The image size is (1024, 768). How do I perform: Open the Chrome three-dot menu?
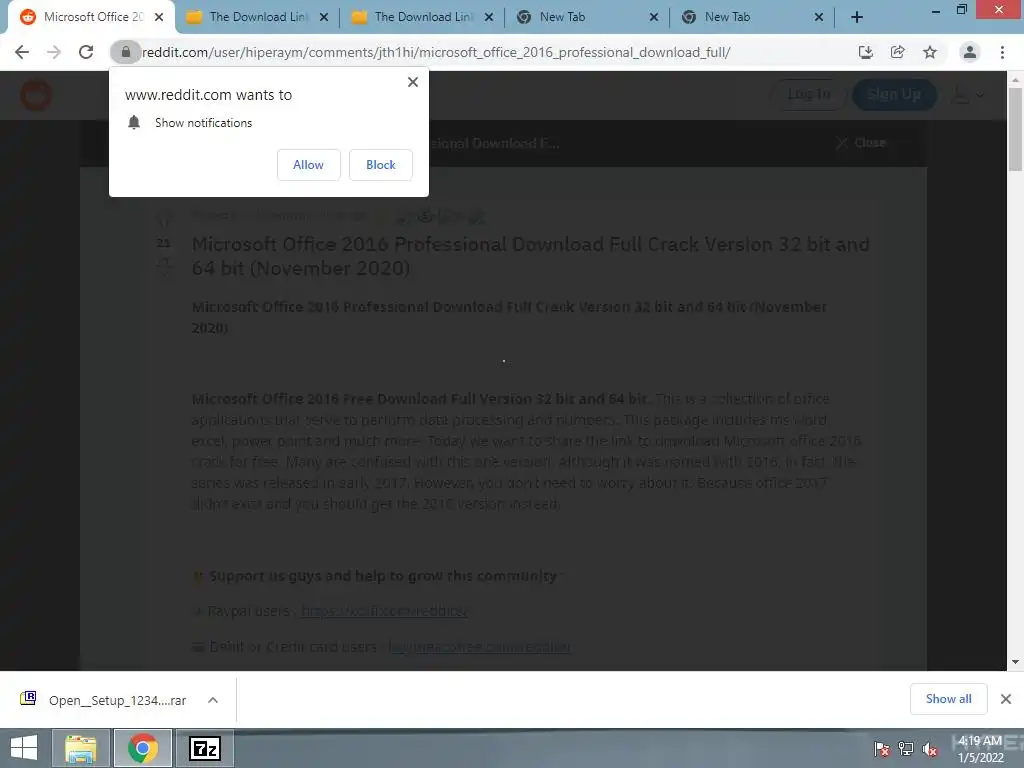pos(1002,52)
